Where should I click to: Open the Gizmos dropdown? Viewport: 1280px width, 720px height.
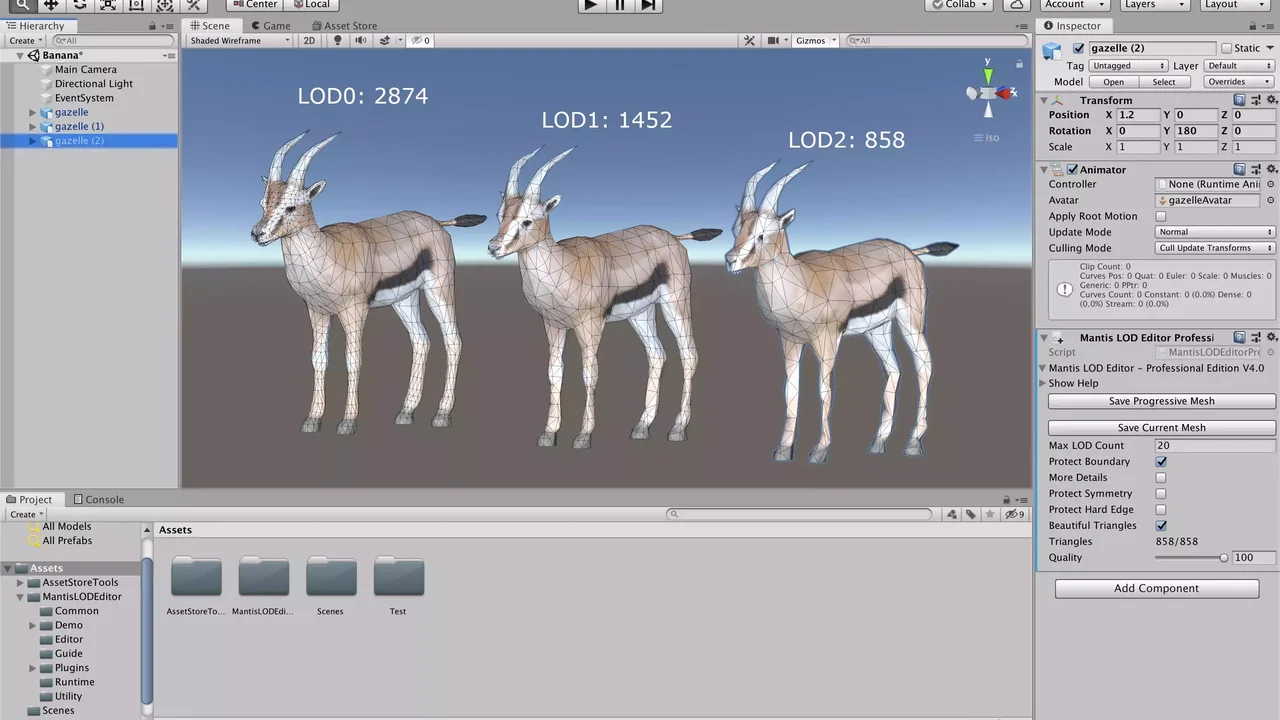[815, 41]
